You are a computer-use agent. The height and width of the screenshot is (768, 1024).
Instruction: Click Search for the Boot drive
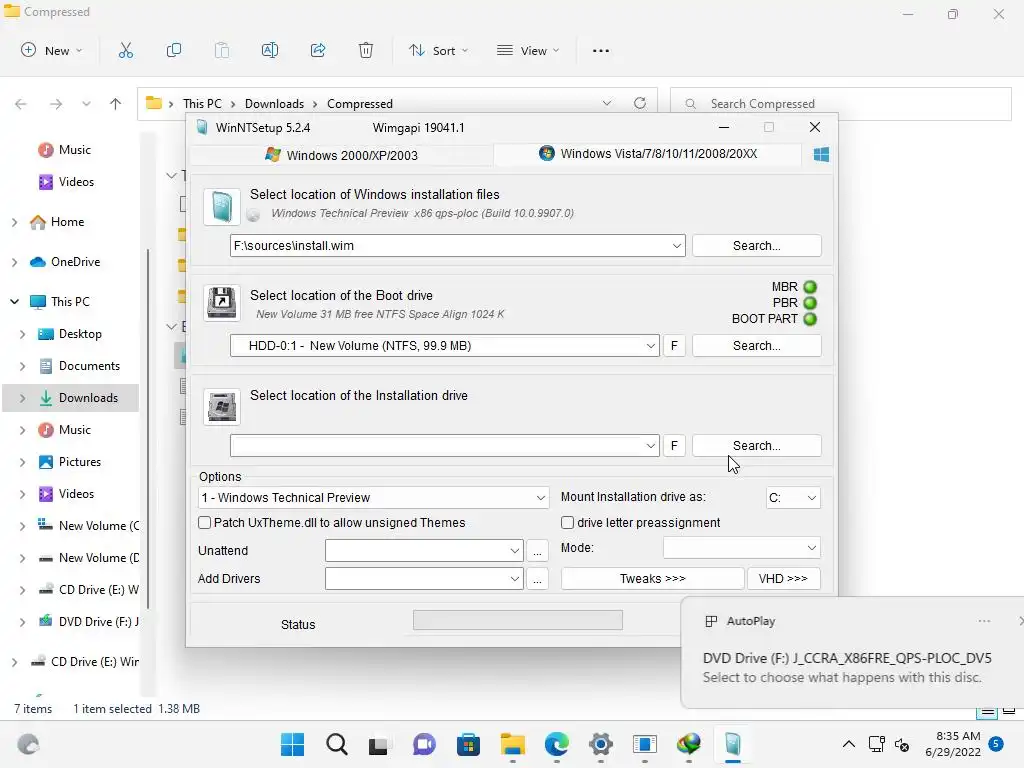(x=756, y=345)
